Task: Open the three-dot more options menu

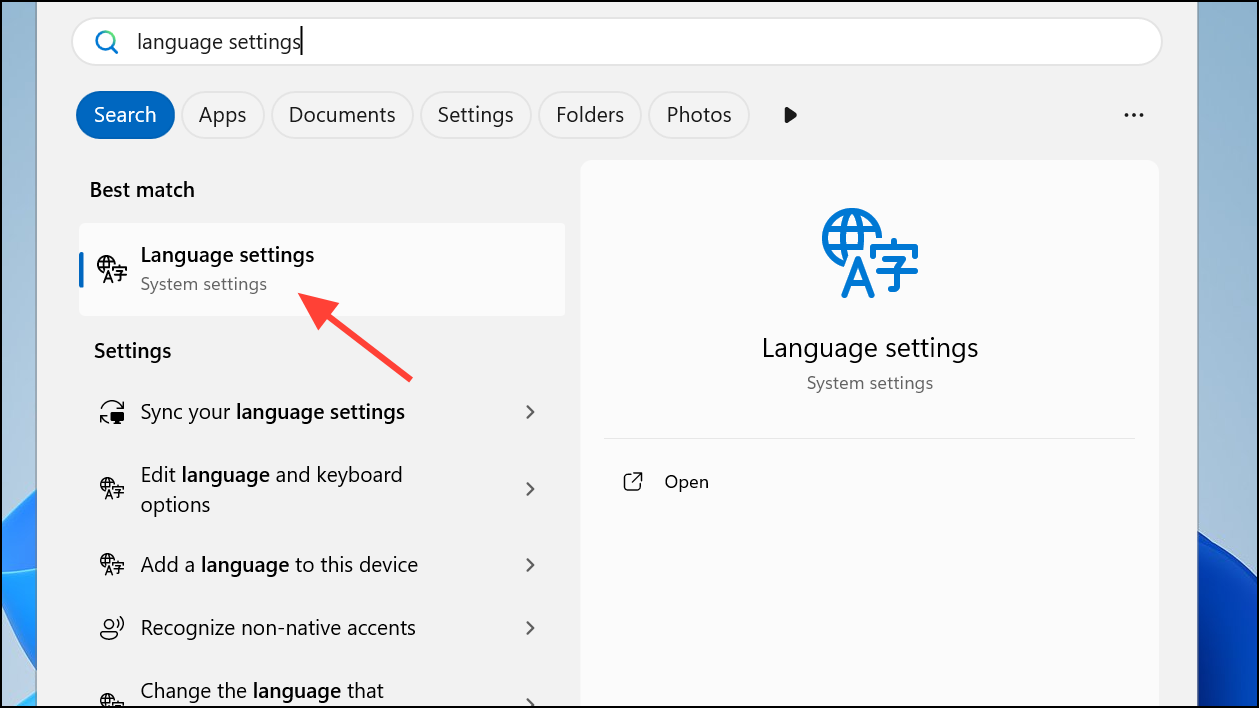Action: tap(1133, 115)
